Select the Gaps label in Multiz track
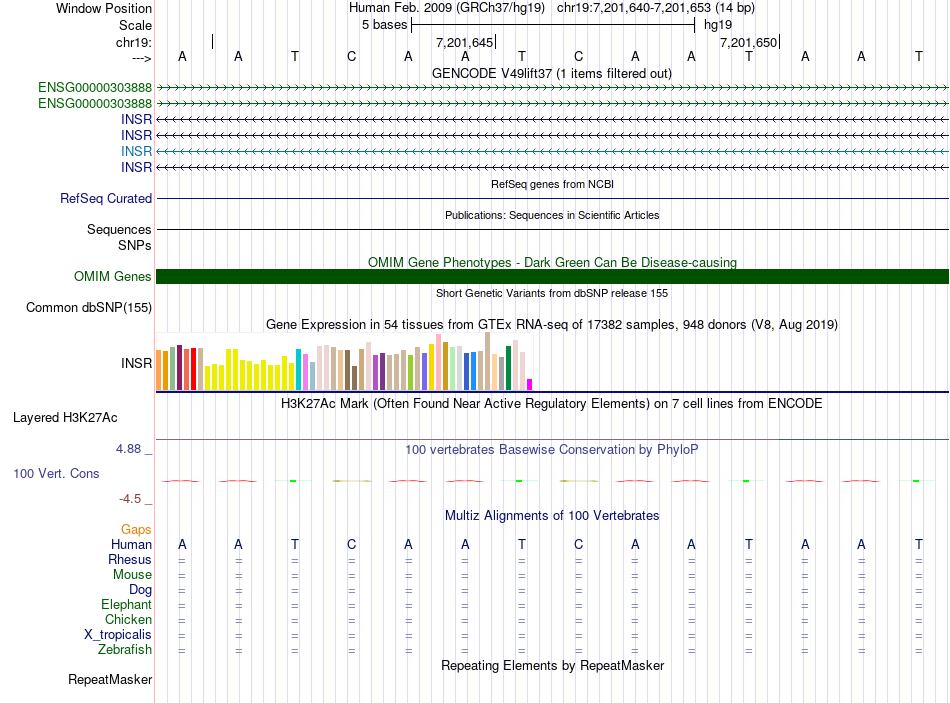Image resolution: width=950 pixels, height=703 pixels. (136, 530)
